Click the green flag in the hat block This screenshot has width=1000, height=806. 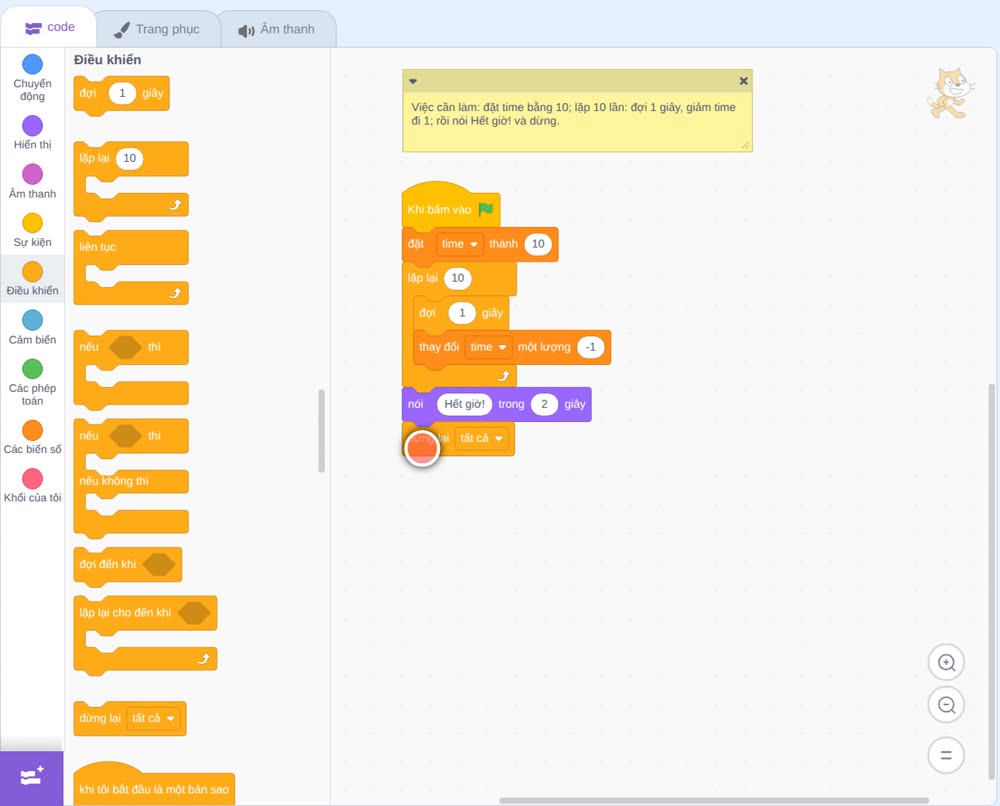486,209
